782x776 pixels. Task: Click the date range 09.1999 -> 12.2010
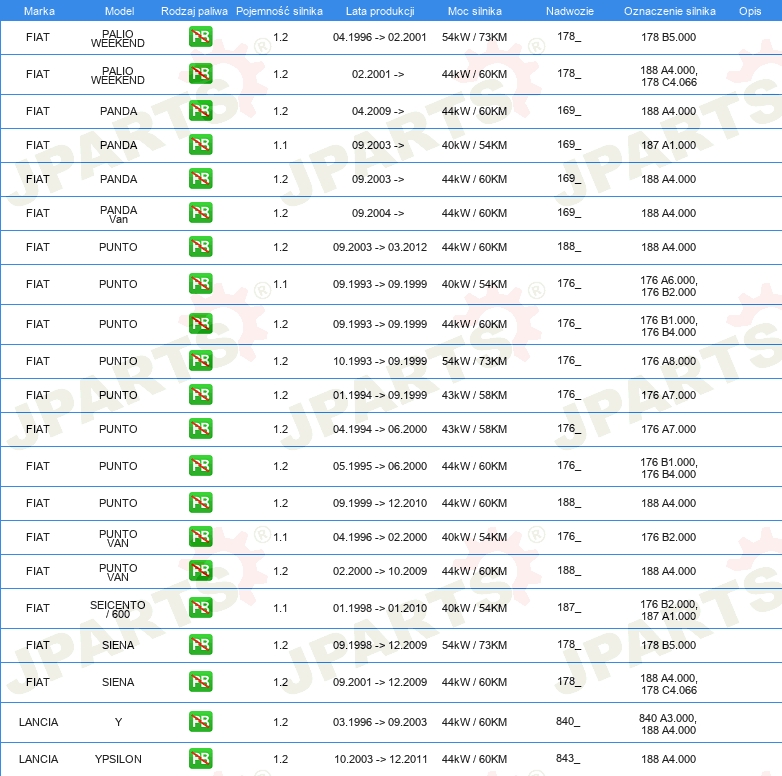pyautogui.click(x=380, y=503)
